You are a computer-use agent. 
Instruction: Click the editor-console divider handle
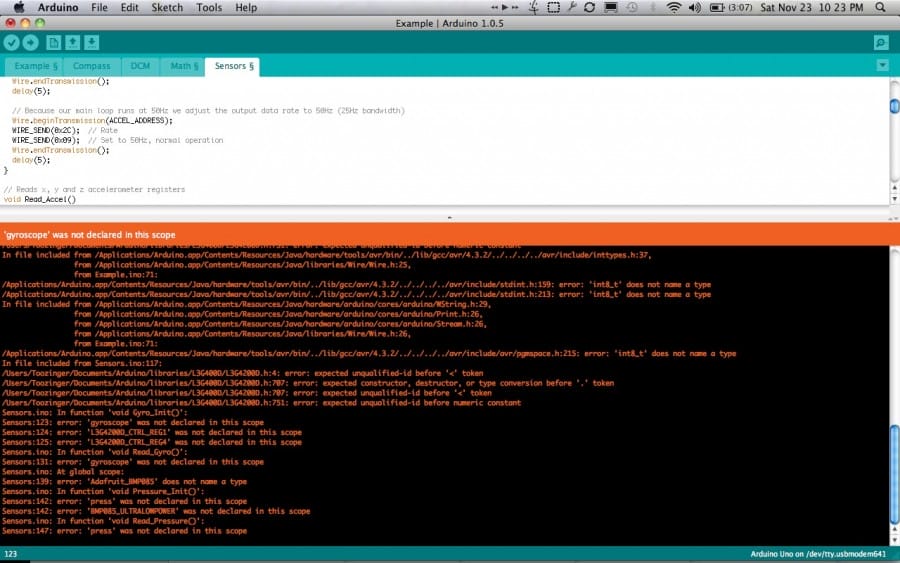[x=449, y=216]
